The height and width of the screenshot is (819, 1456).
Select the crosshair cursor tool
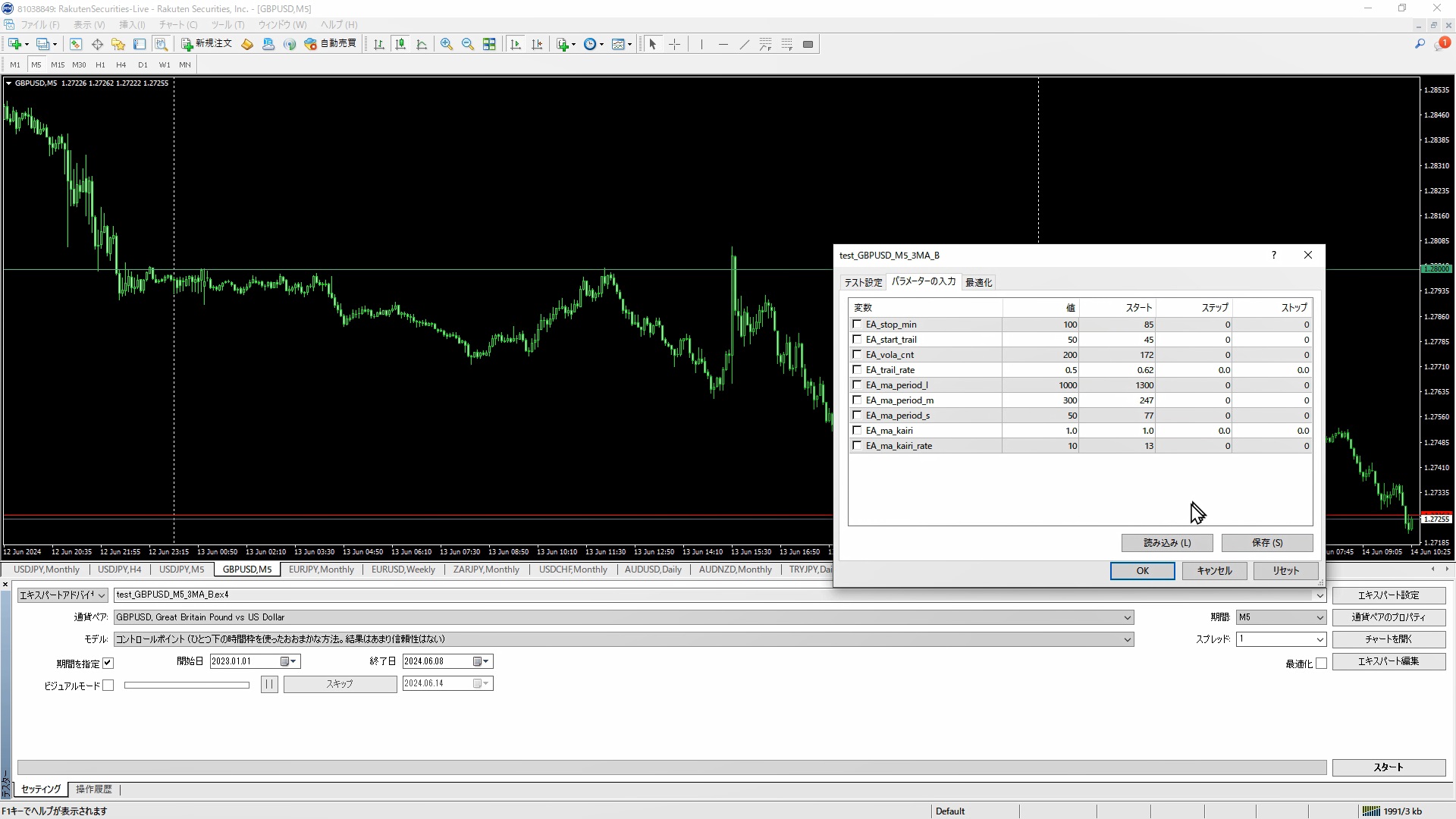pyautogui.click(x=674, y=44)
